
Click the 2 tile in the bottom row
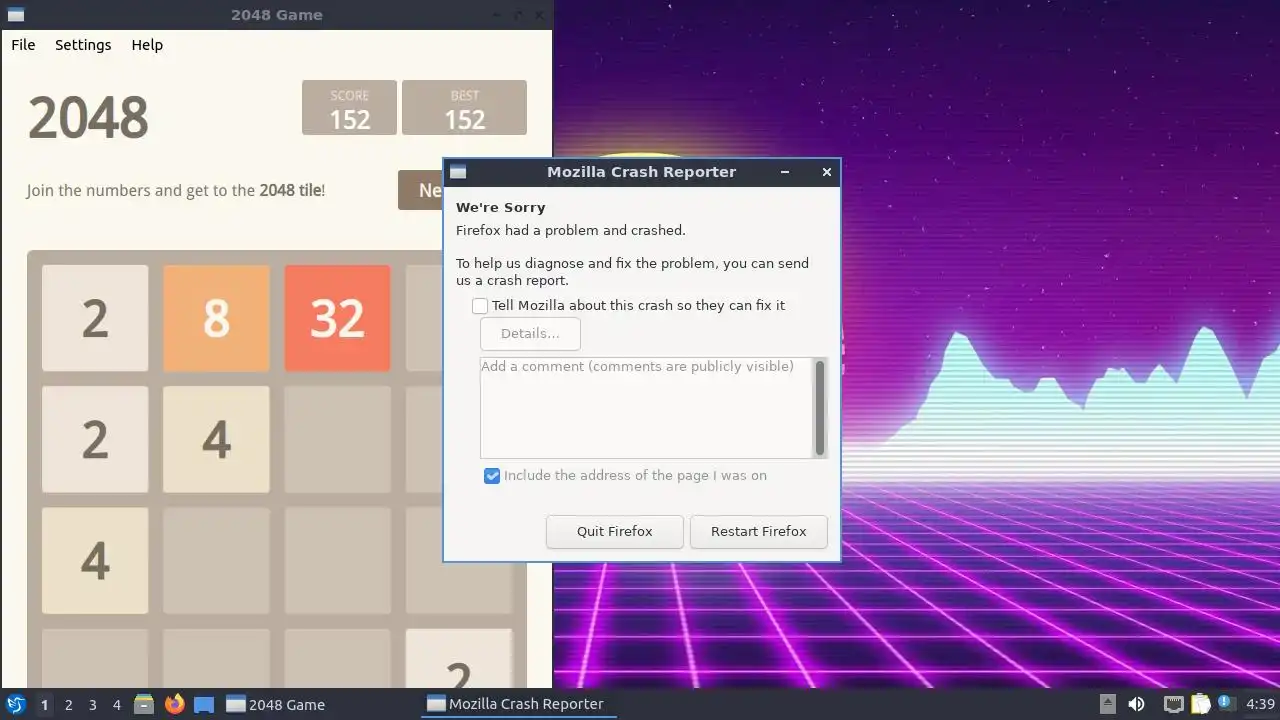459,658
